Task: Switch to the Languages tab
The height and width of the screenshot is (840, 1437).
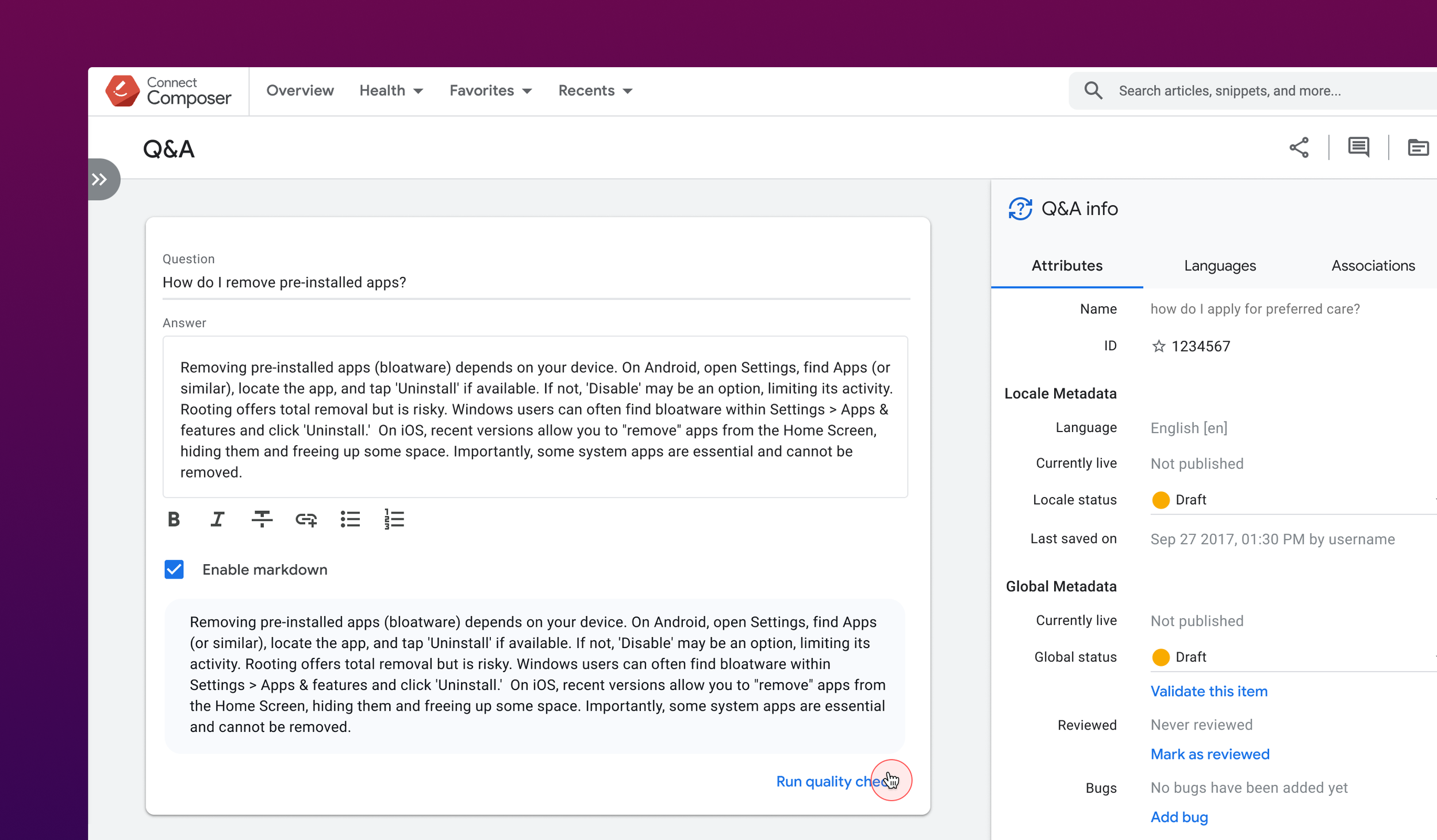Action: tap(1220, 265)
